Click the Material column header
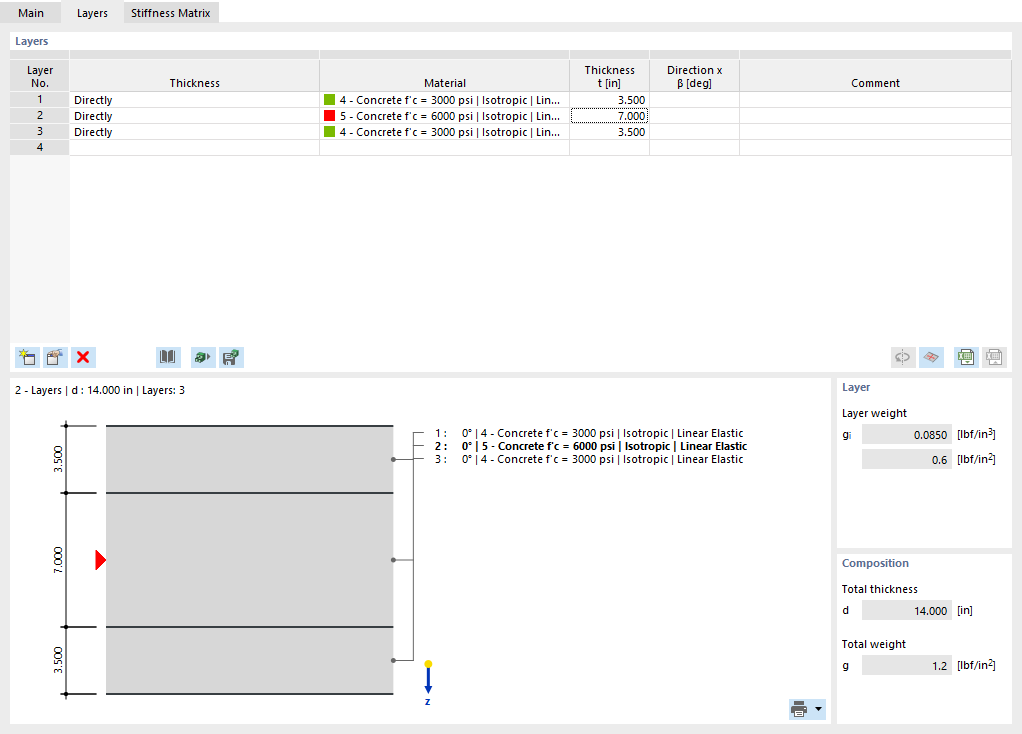Screen dimensions: 1022x734 [x=445, y=76]
